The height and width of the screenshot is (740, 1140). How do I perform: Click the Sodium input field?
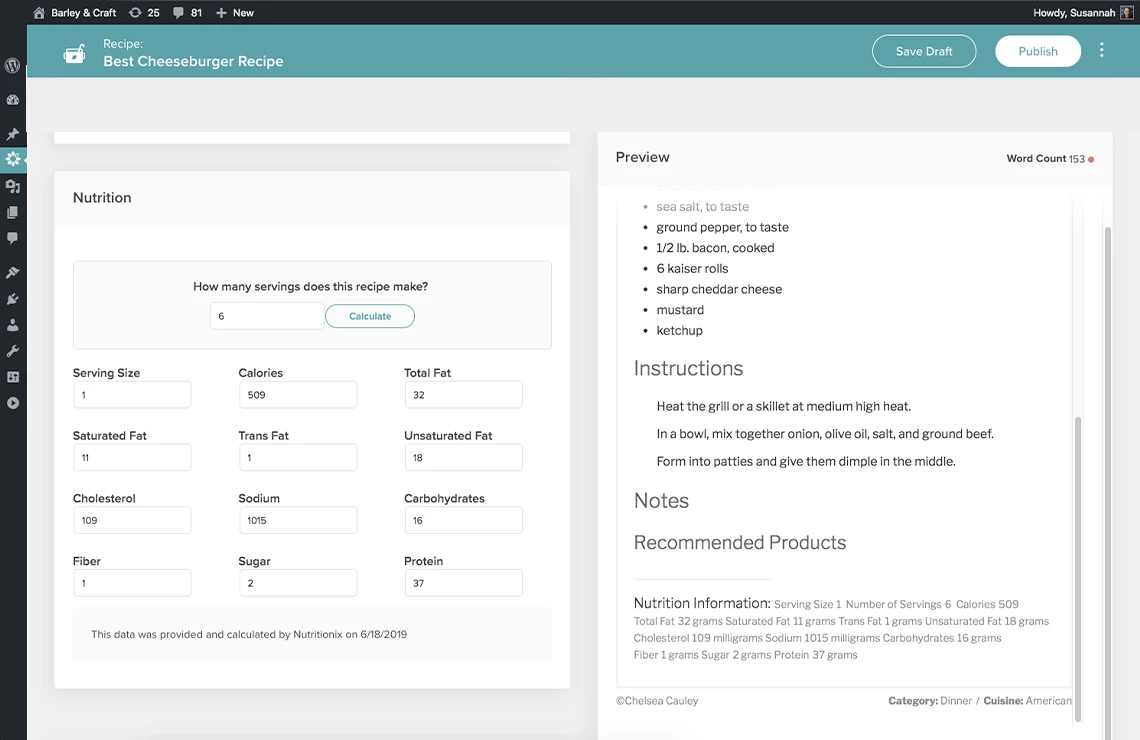[x=298, y=520]
